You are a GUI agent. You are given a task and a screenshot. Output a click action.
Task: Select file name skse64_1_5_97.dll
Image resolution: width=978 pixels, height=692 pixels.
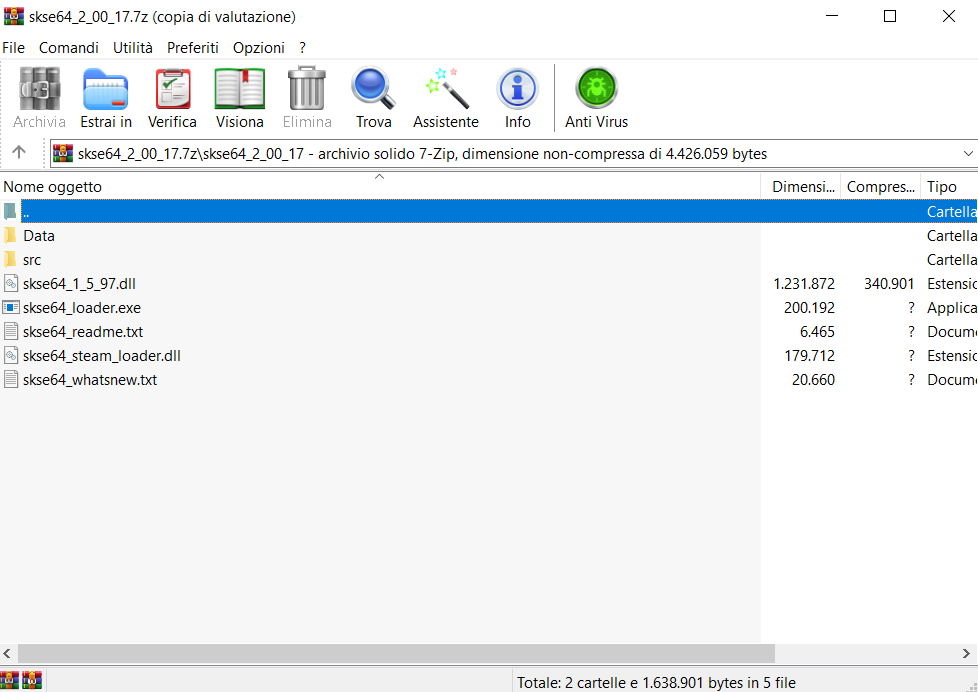(79, 284)
